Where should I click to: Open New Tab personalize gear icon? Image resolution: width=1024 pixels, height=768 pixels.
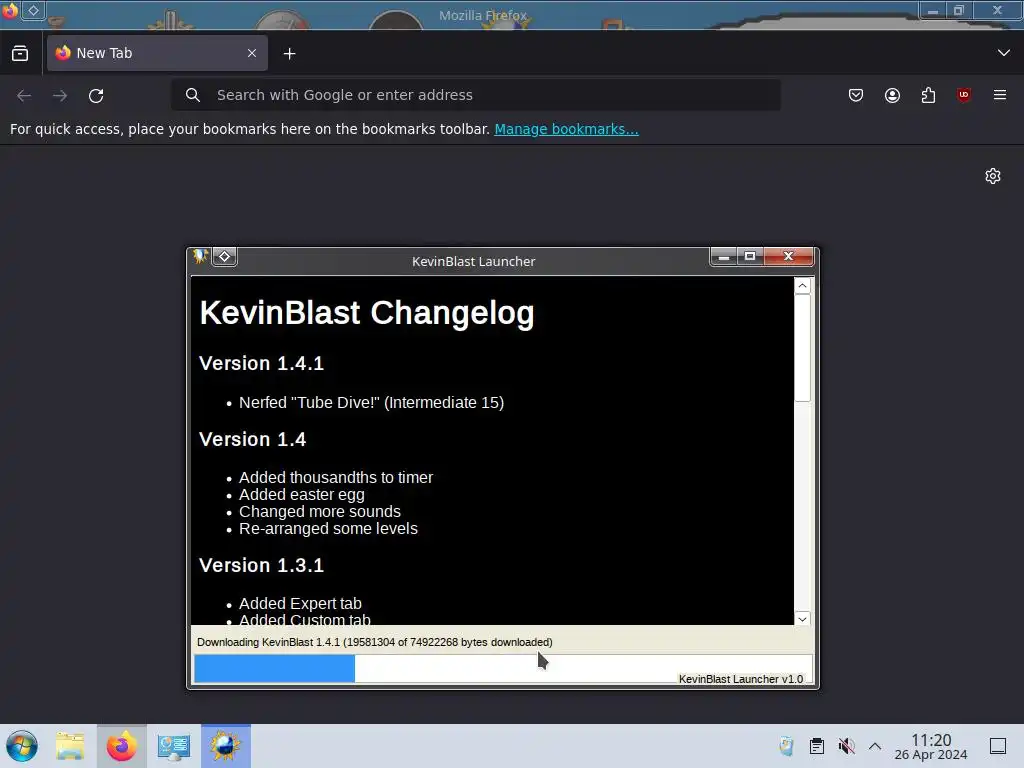tap(993, 176)
